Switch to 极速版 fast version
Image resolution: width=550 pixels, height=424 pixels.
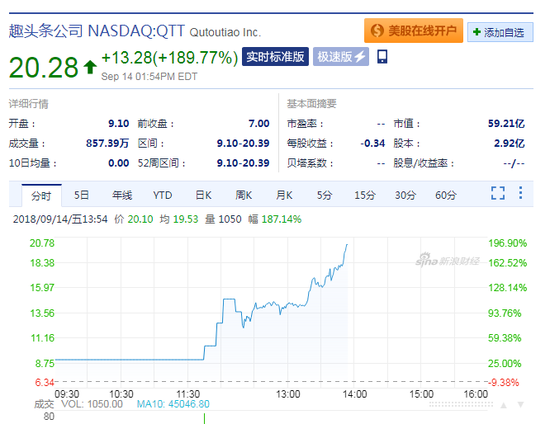coord(341,56)
